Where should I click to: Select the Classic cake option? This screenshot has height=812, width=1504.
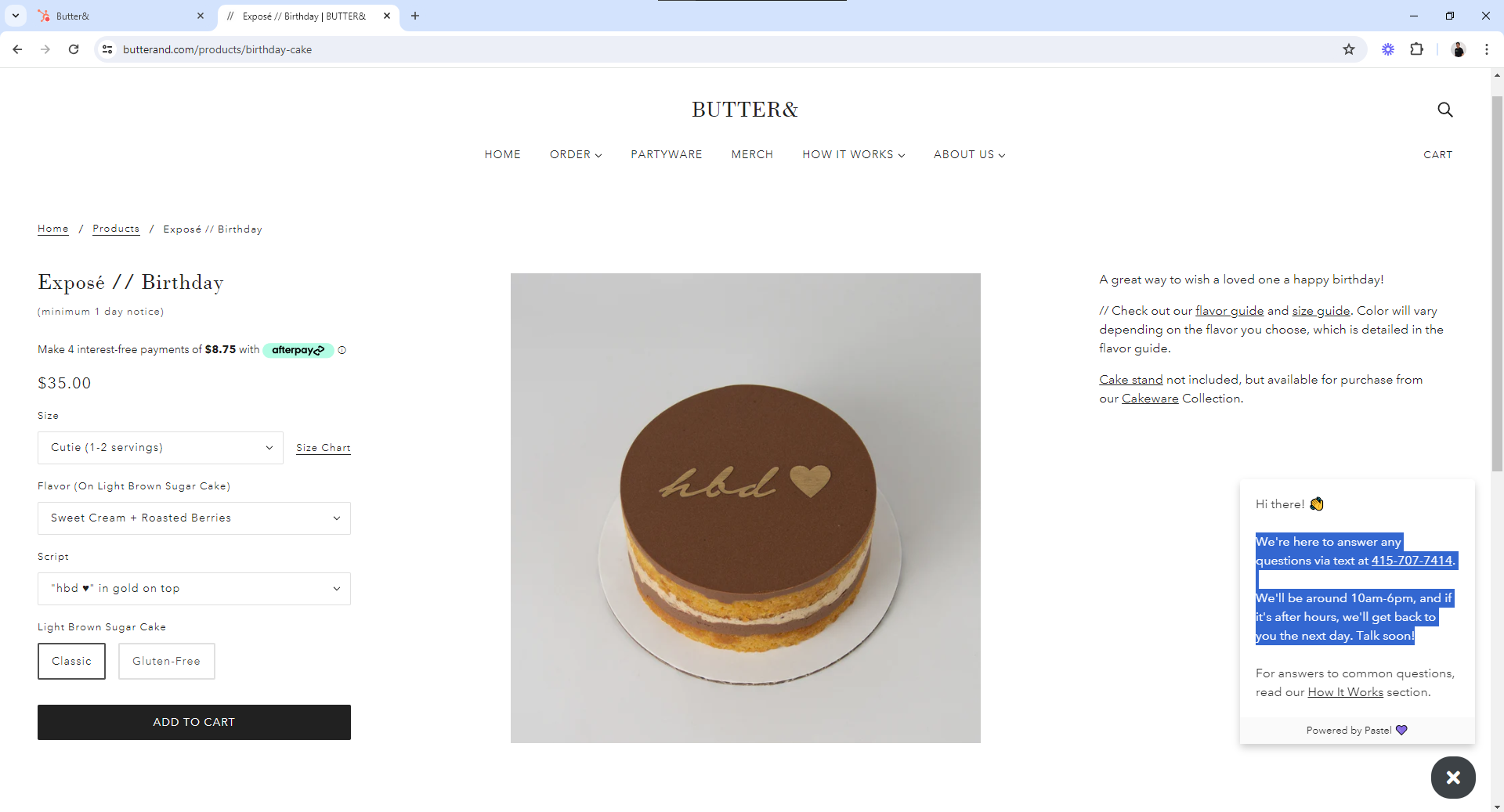pos(71,661)
